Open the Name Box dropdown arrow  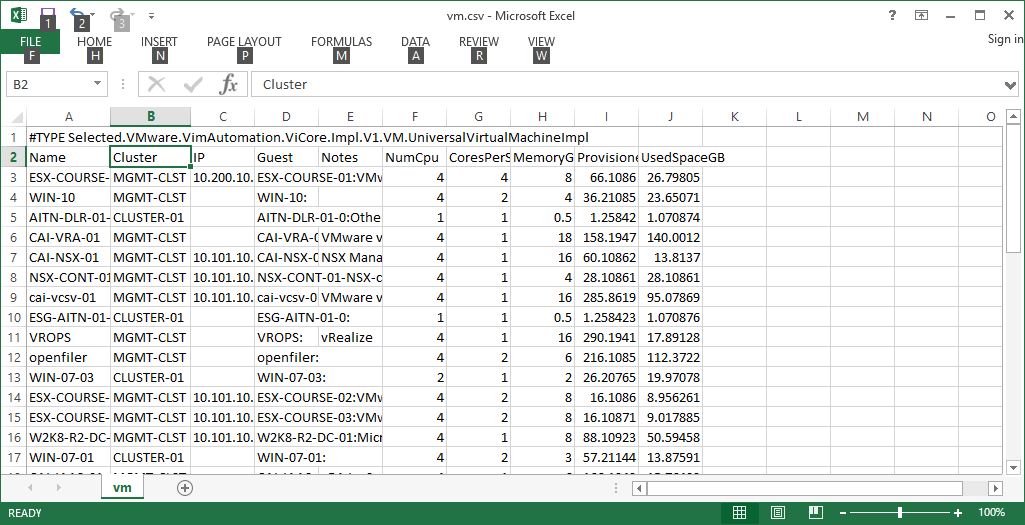[98, 85]
